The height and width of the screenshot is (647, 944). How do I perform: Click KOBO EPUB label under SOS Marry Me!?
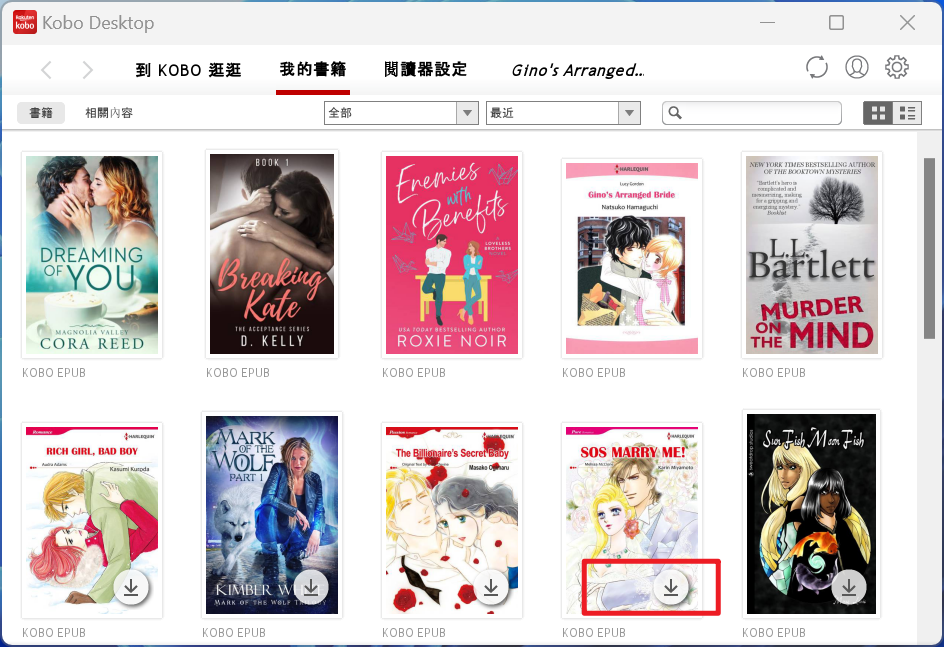point(594,633)
